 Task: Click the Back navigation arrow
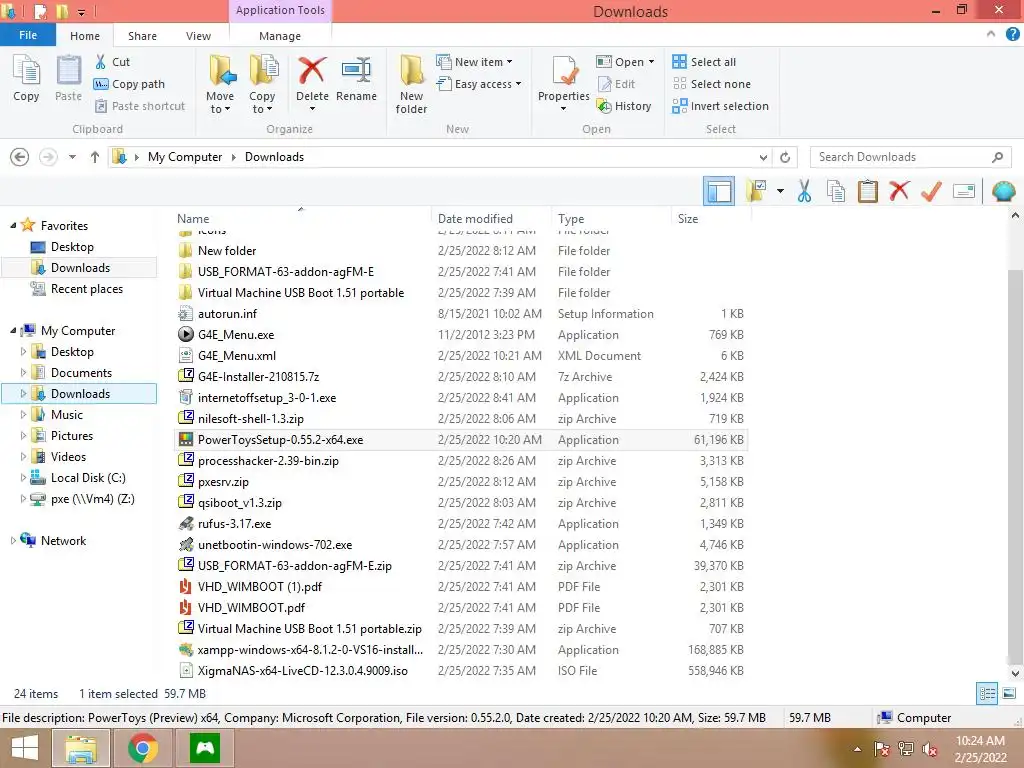point(20,157)
